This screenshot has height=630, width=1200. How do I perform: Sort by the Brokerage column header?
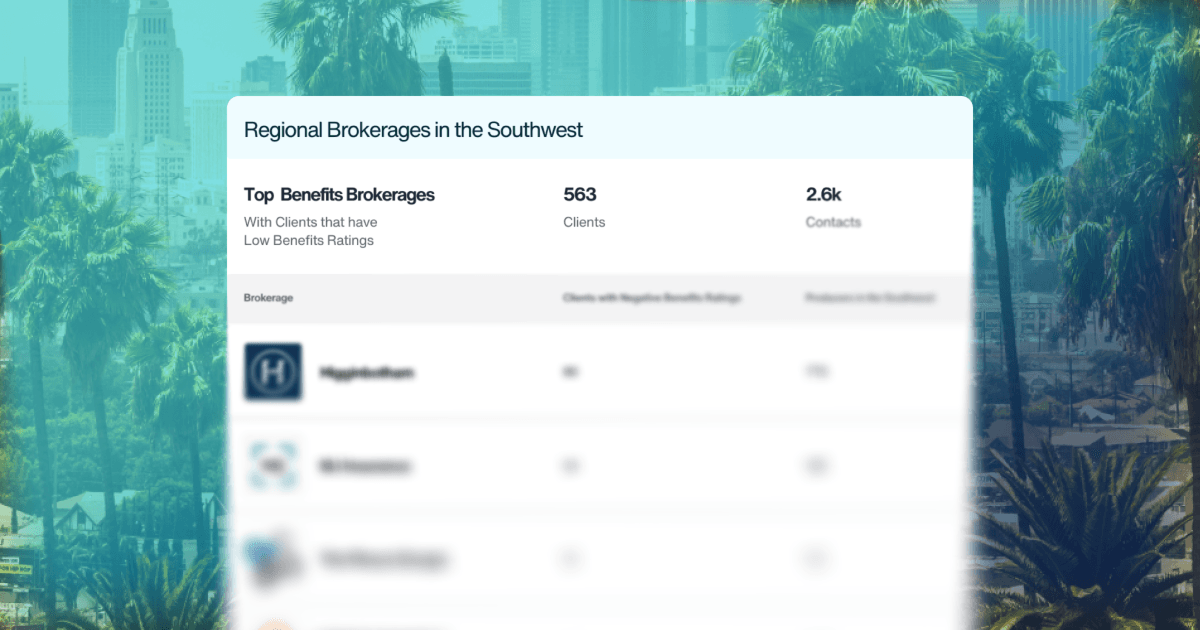click(268, 297)
